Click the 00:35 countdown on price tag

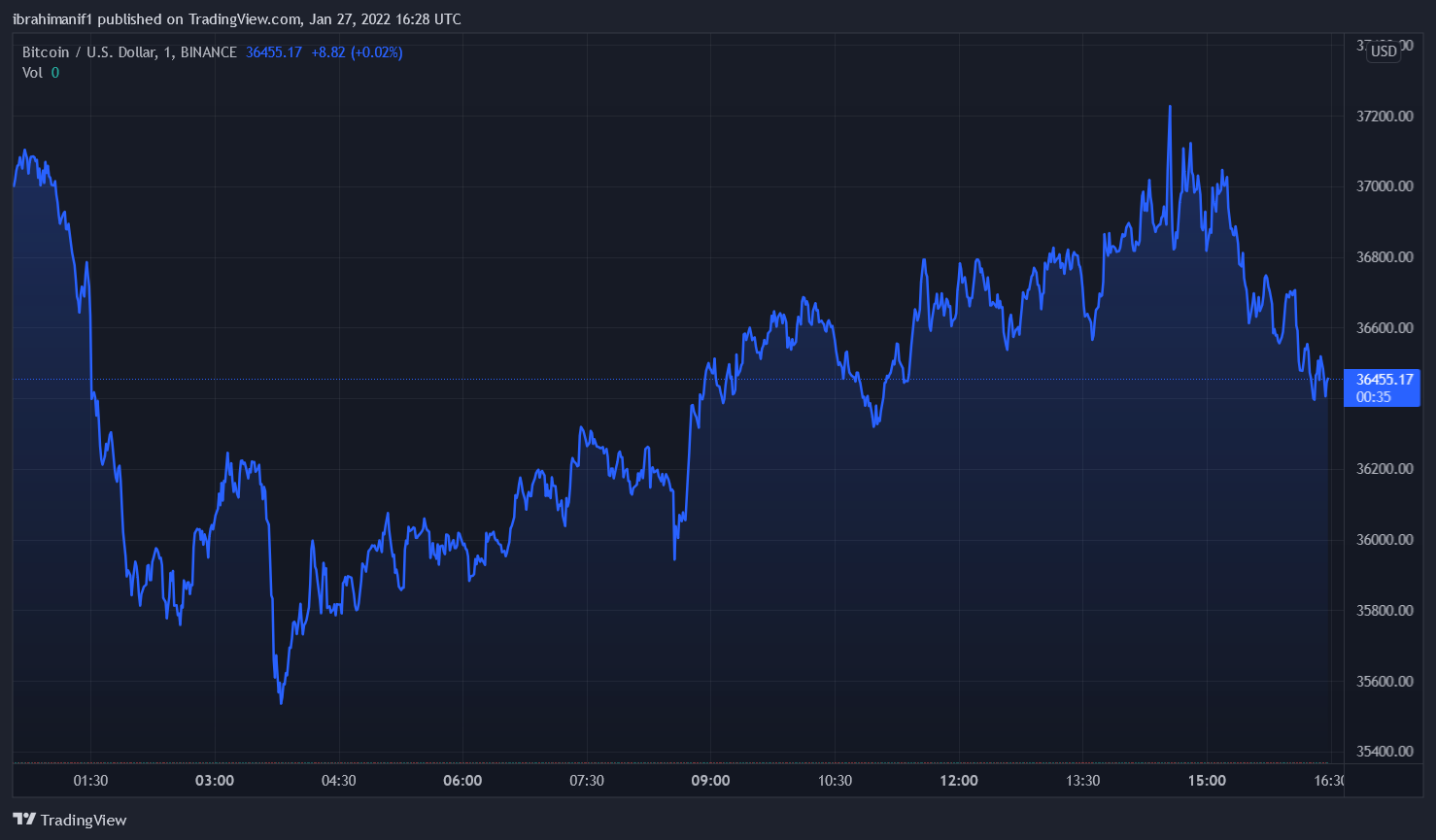[x=1373, y=397]
